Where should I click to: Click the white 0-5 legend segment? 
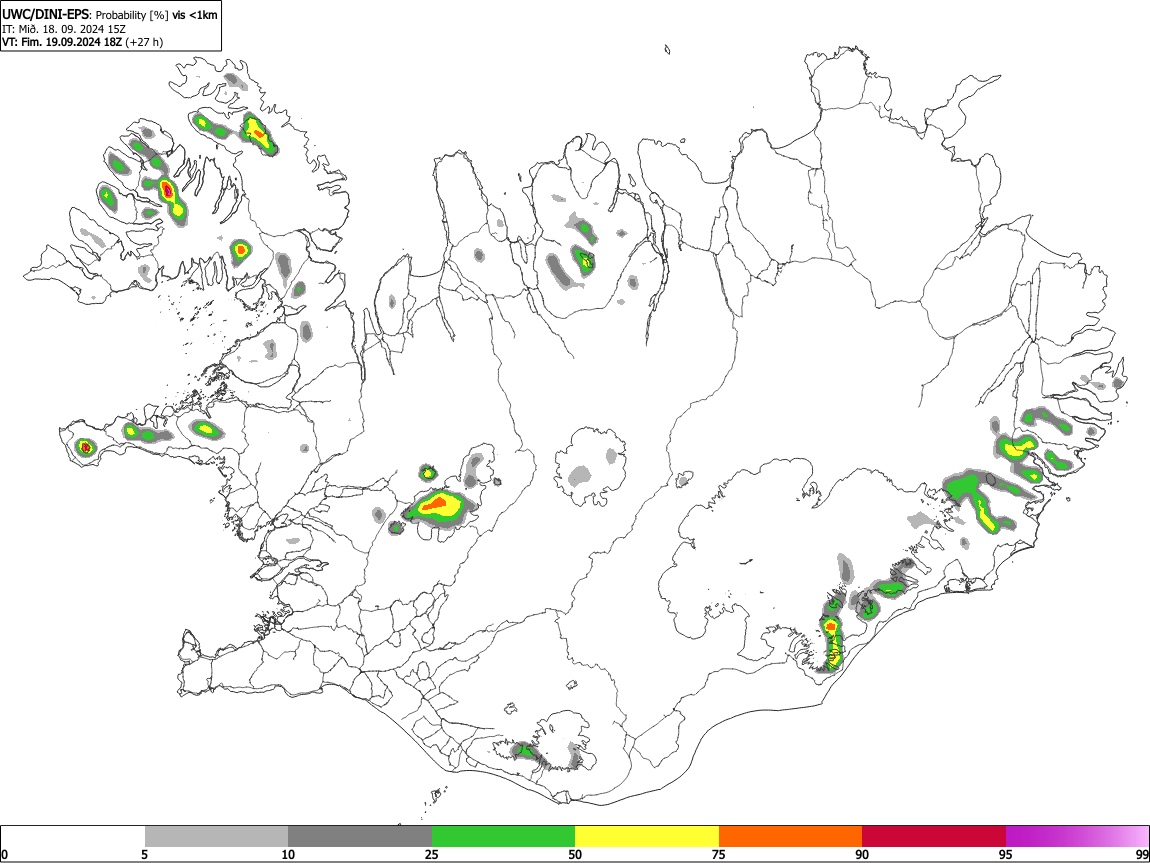tap(73, 836)
